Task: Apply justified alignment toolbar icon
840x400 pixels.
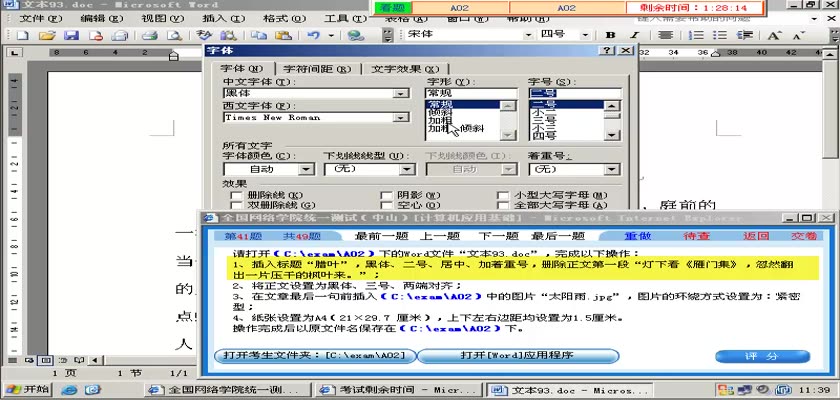Action: [665, 35]
